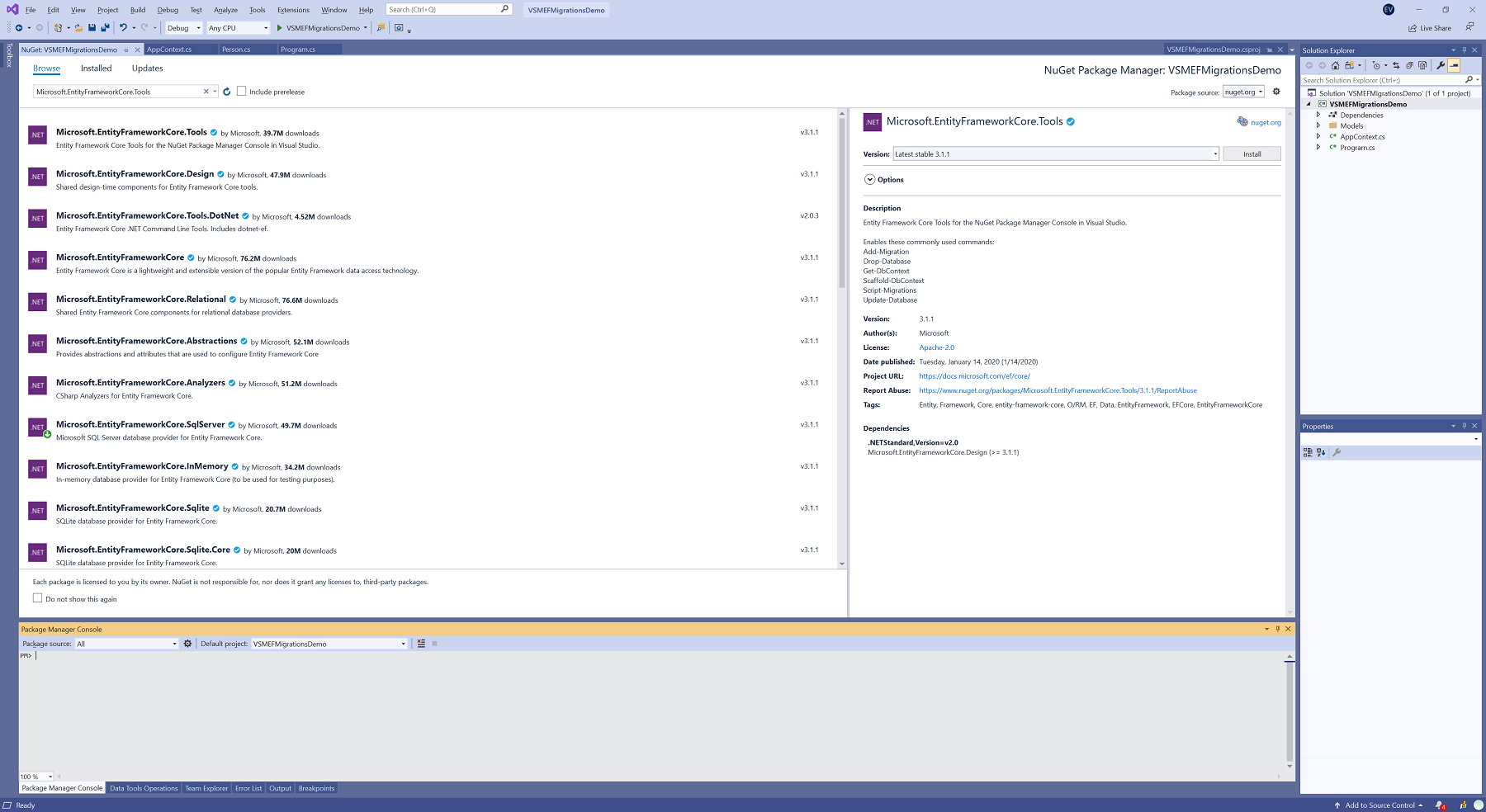Open the Extensions menu

tap(293, 10)
